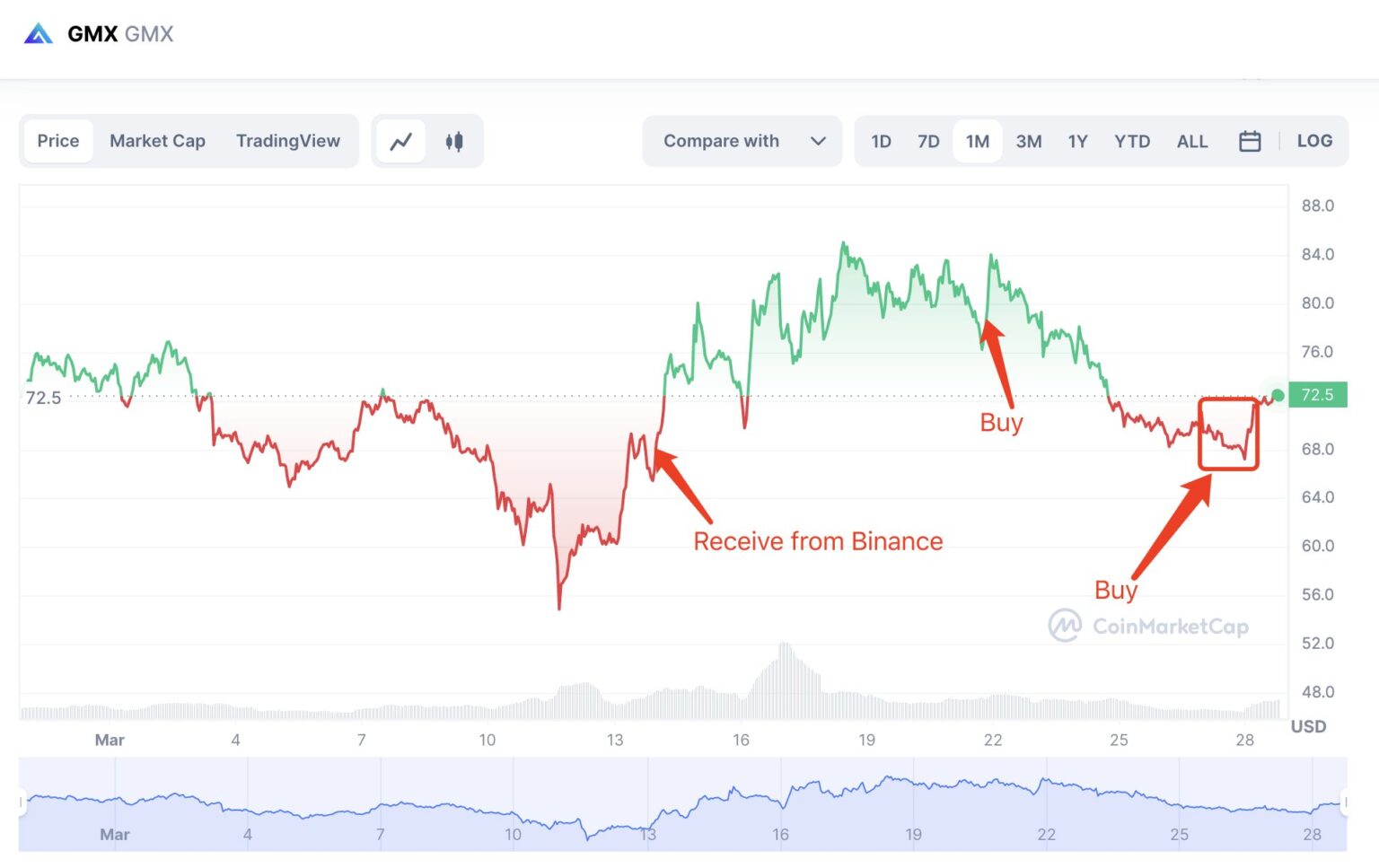The width and height of the screenshot is (1379, 868).
Task: Choose the 3M time range
Action: pyautogui.click(x=1029, y=141)
